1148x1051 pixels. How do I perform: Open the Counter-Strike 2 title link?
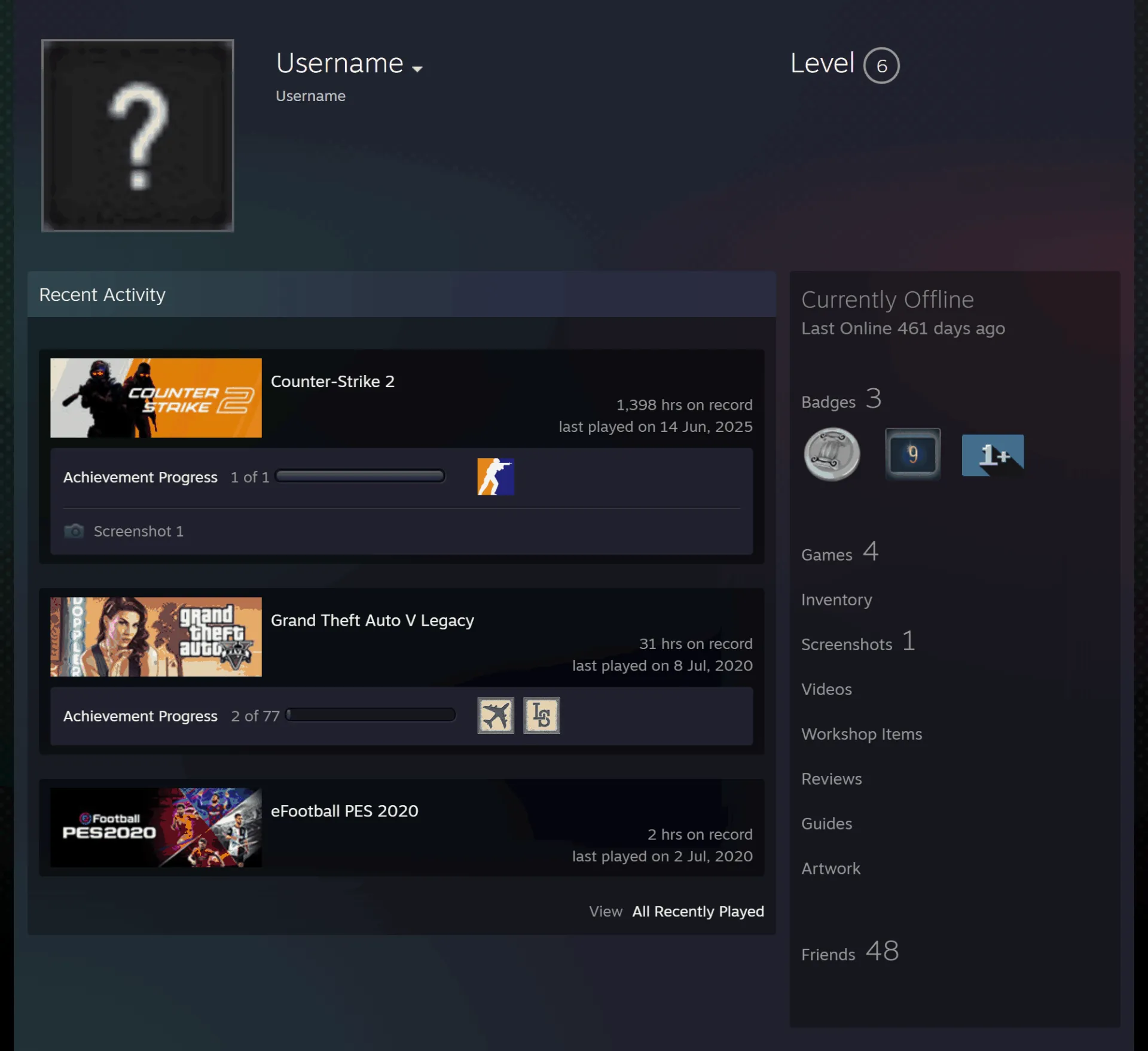[332, 382]
